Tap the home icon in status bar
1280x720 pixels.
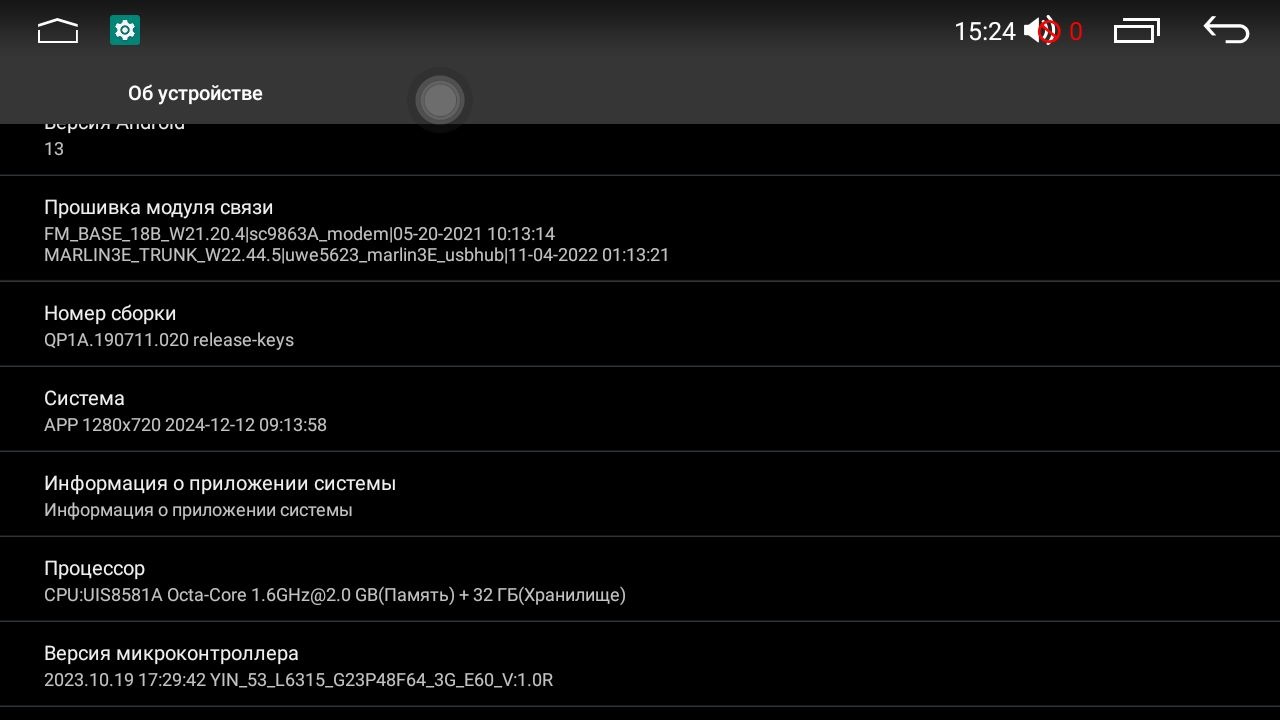(58, 31)
